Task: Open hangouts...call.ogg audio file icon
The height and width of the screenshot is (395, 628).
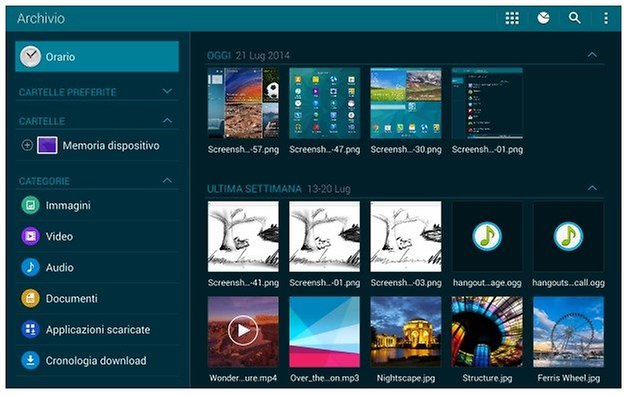Action: [x=568, y=236]
